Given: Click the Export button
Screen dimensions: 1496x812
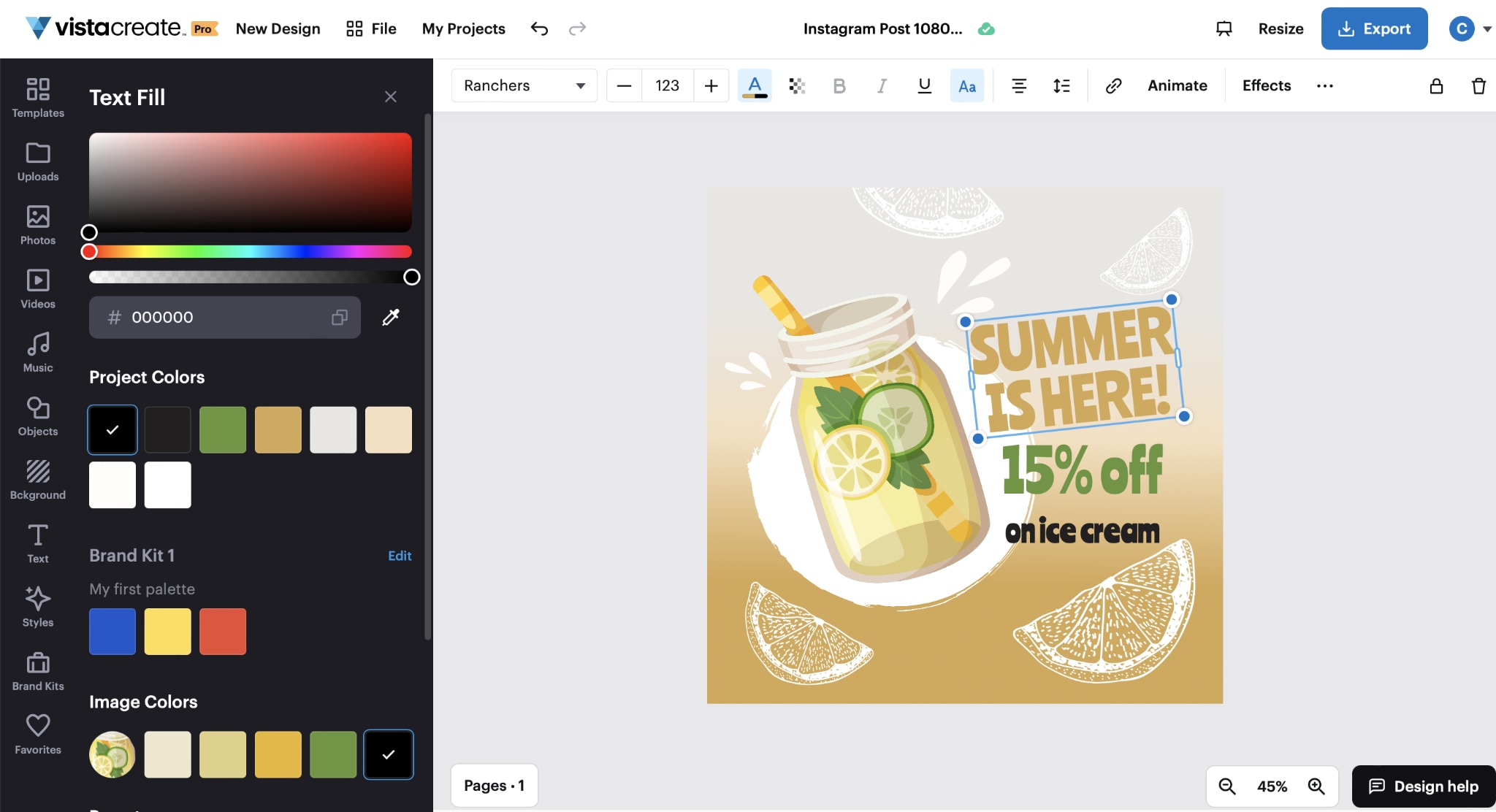Looking at the screenshot, I should pos(1374,28).
